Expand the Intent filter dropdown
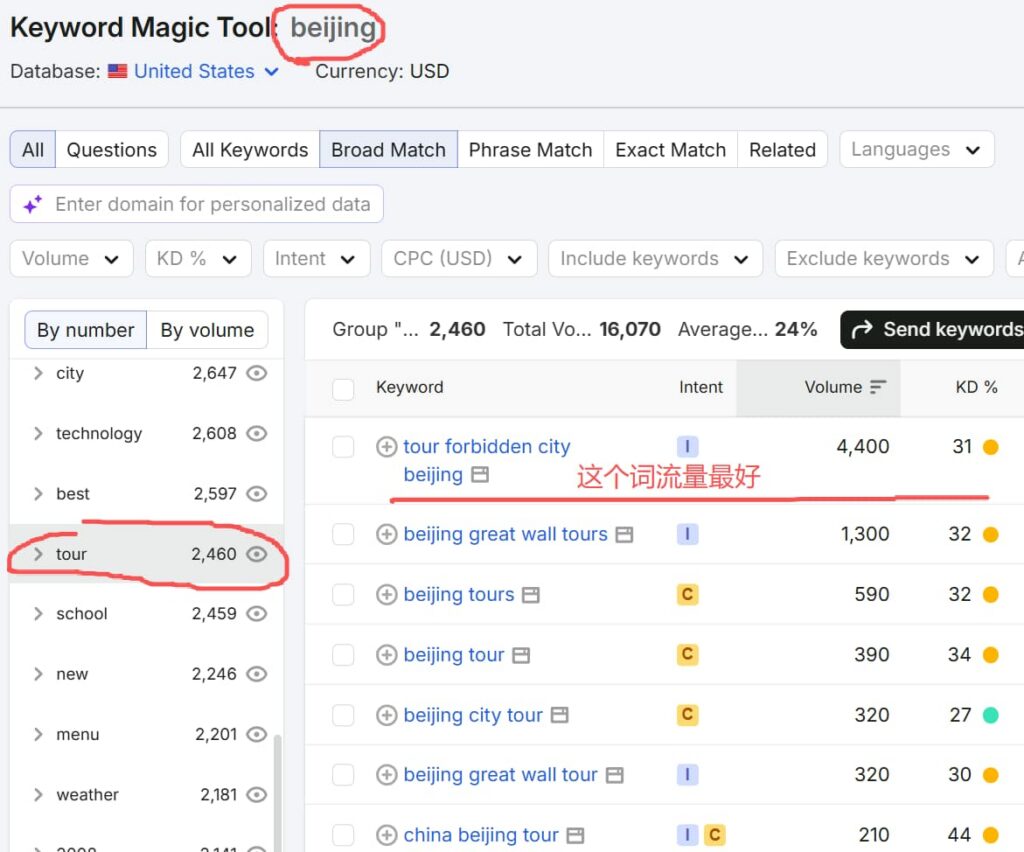The height and width of the screenshot is (852, 1024). tap(317, 259)
